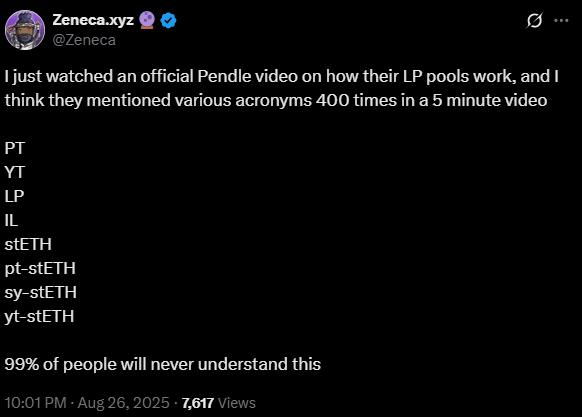Click the YT acronym line
This screenshot has height=417, width=582.
click(x=15, y=172)
